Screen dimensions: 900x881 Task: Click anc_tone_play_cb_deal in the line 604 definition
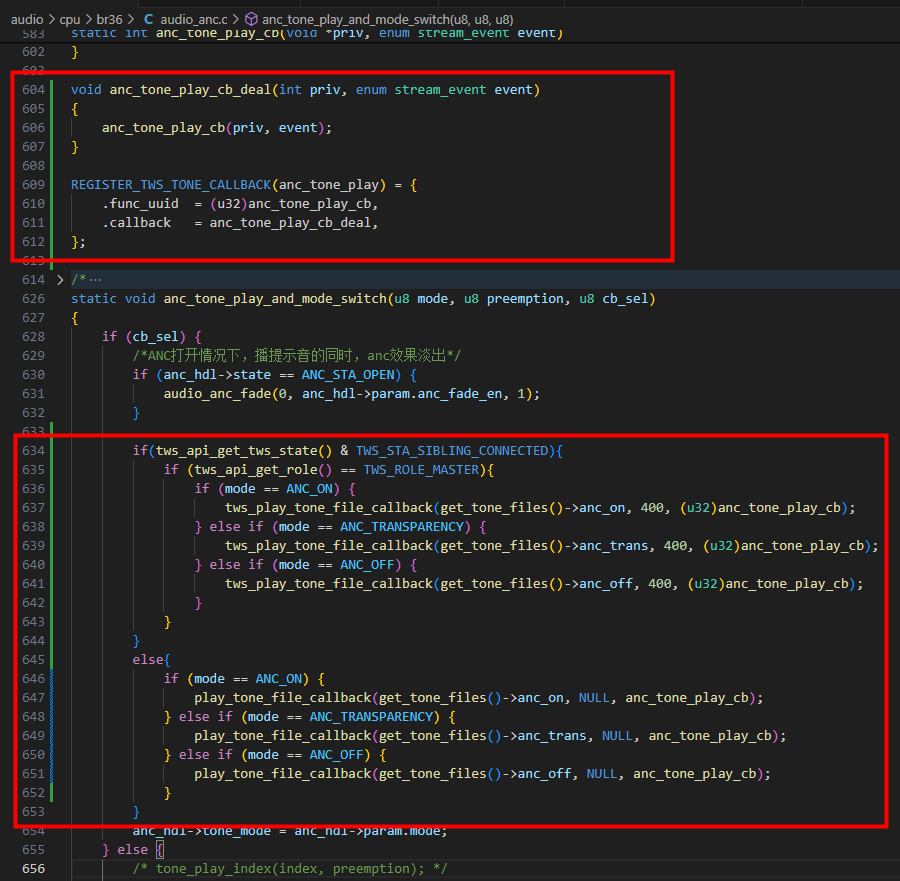190,90
